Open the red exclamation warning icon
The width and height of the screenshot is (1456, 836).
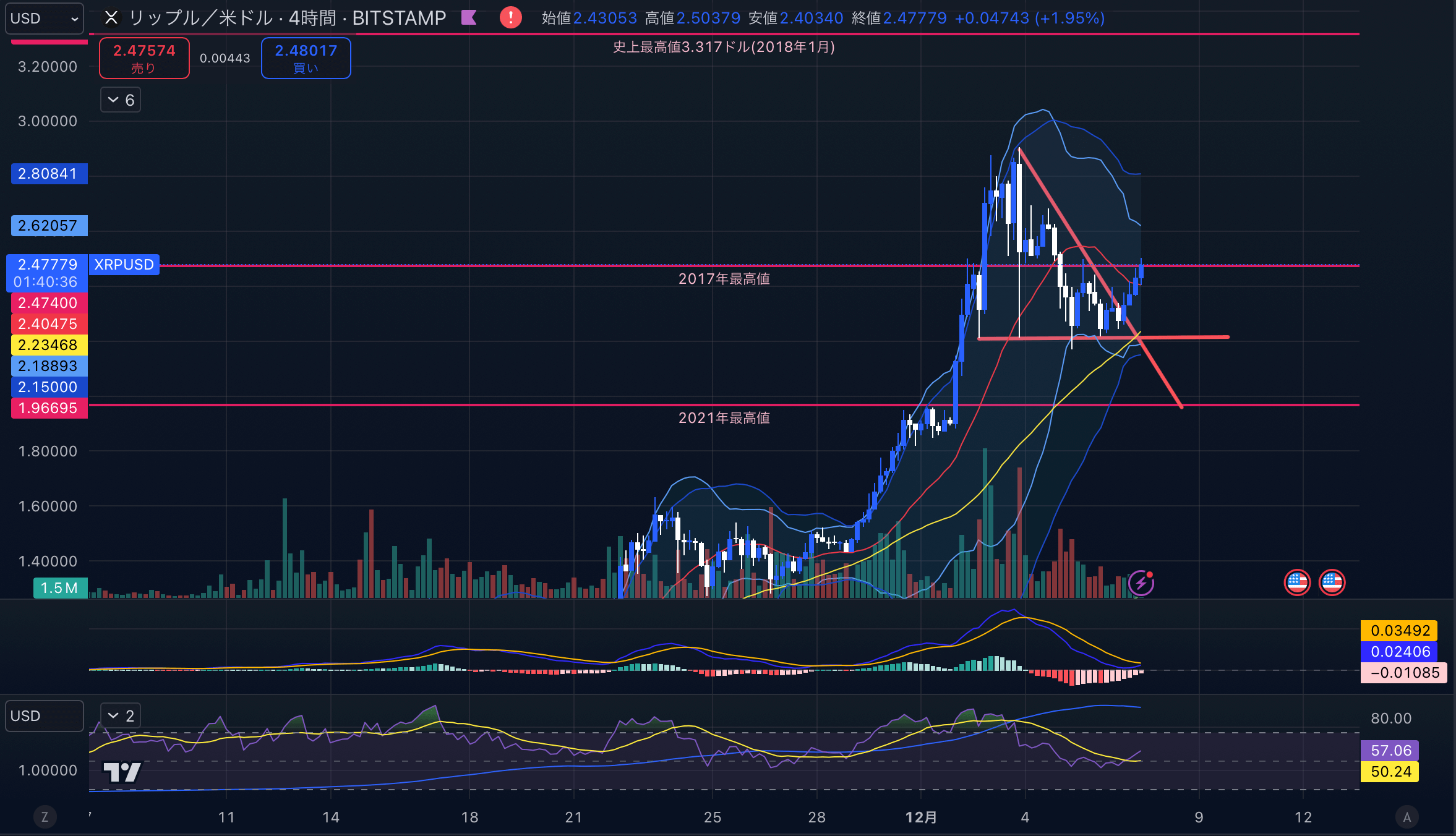click(x=510, y=17)
